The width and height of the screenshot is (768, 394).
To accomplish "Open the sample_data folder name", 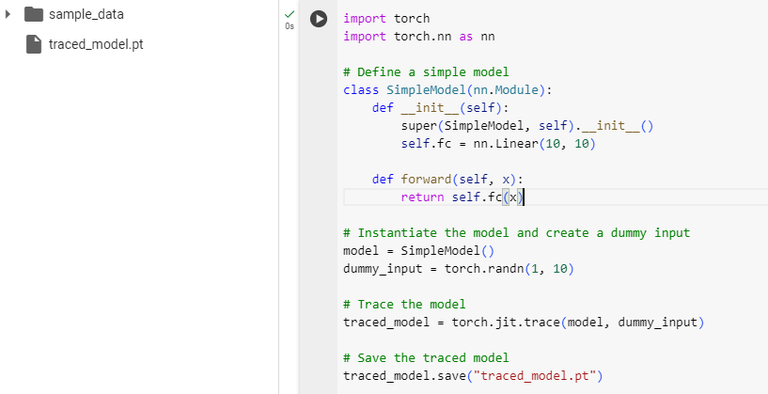I will [x=86, y=15].
